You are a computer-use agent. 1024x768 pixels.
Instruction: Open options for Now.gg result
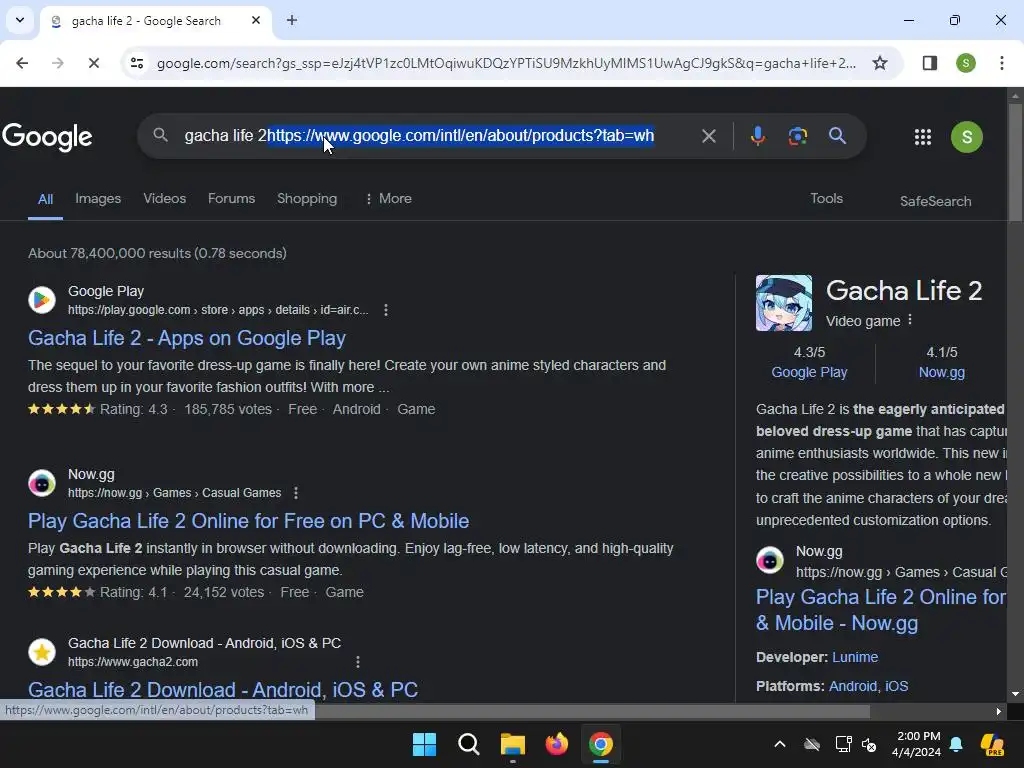coord(296,492)
